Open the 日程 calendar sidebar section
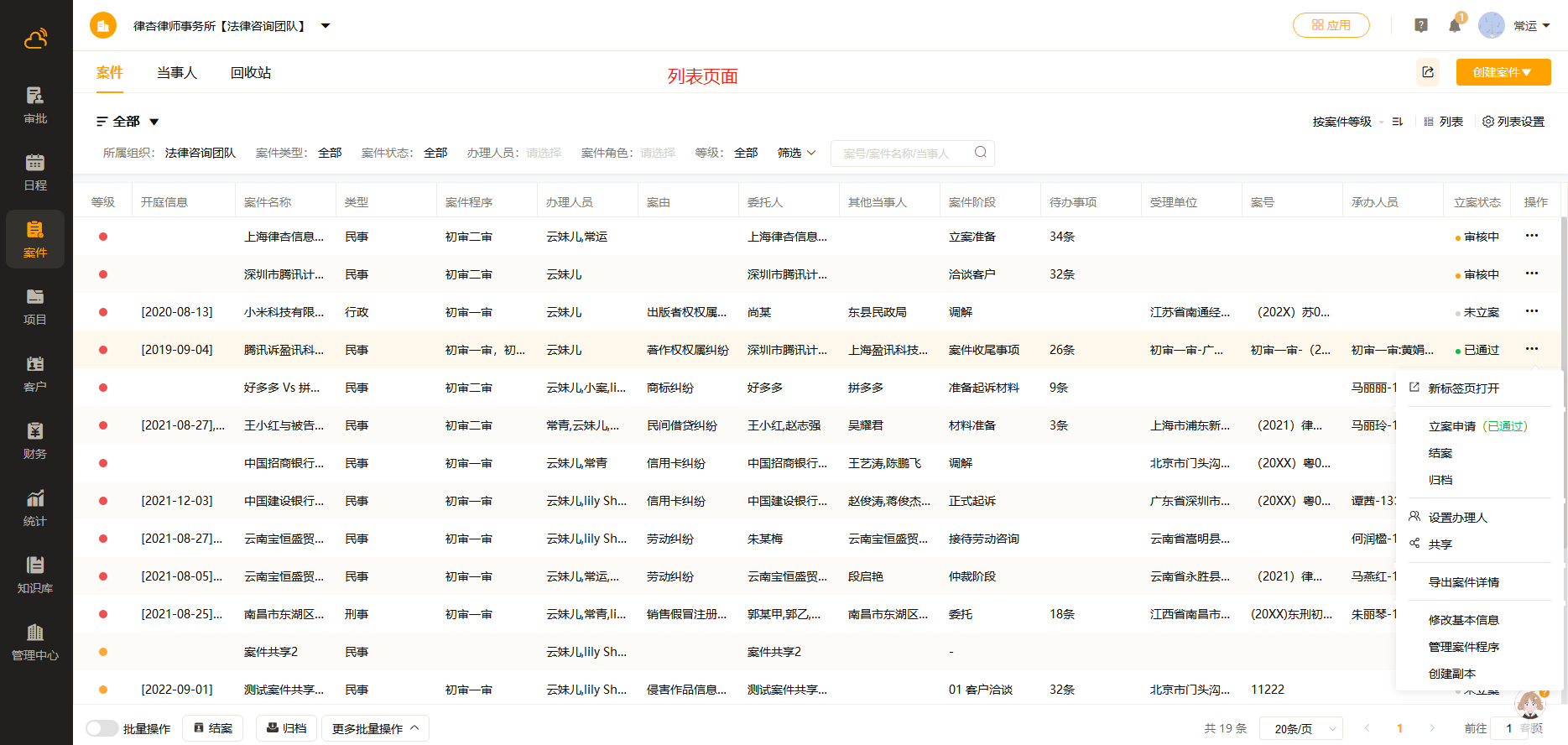The width and height of the screenshot is (1568, 745). [35, 173]
